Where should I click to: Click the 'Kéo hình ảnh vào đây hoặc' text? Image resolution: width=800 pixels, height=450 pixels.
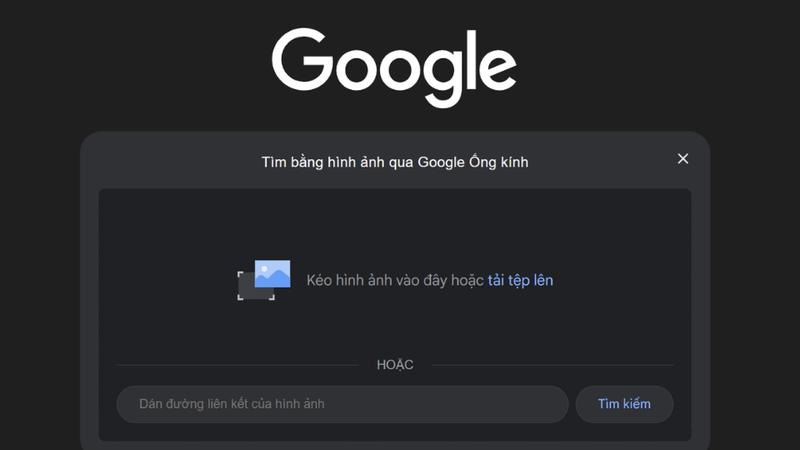(395, 280)
